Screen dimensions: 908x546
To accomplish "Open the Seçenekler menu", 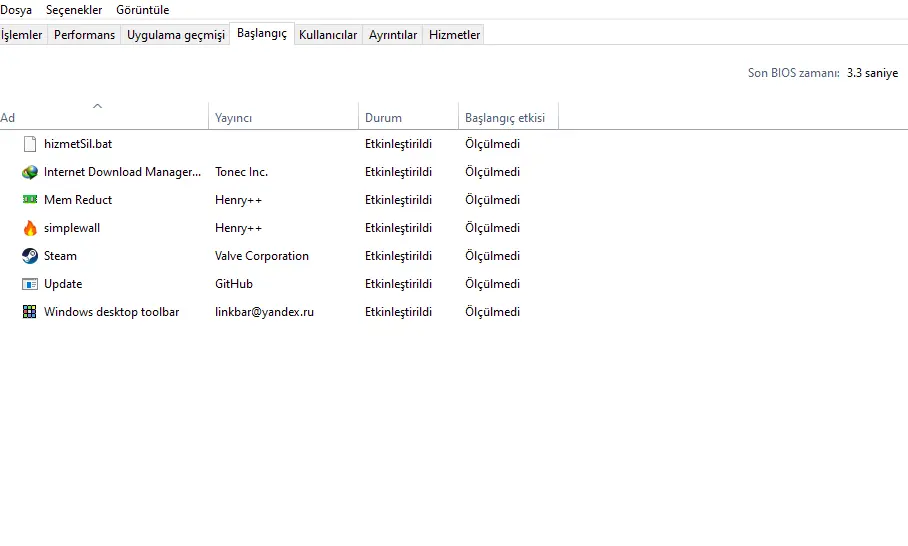I will [x=74, y=10].
